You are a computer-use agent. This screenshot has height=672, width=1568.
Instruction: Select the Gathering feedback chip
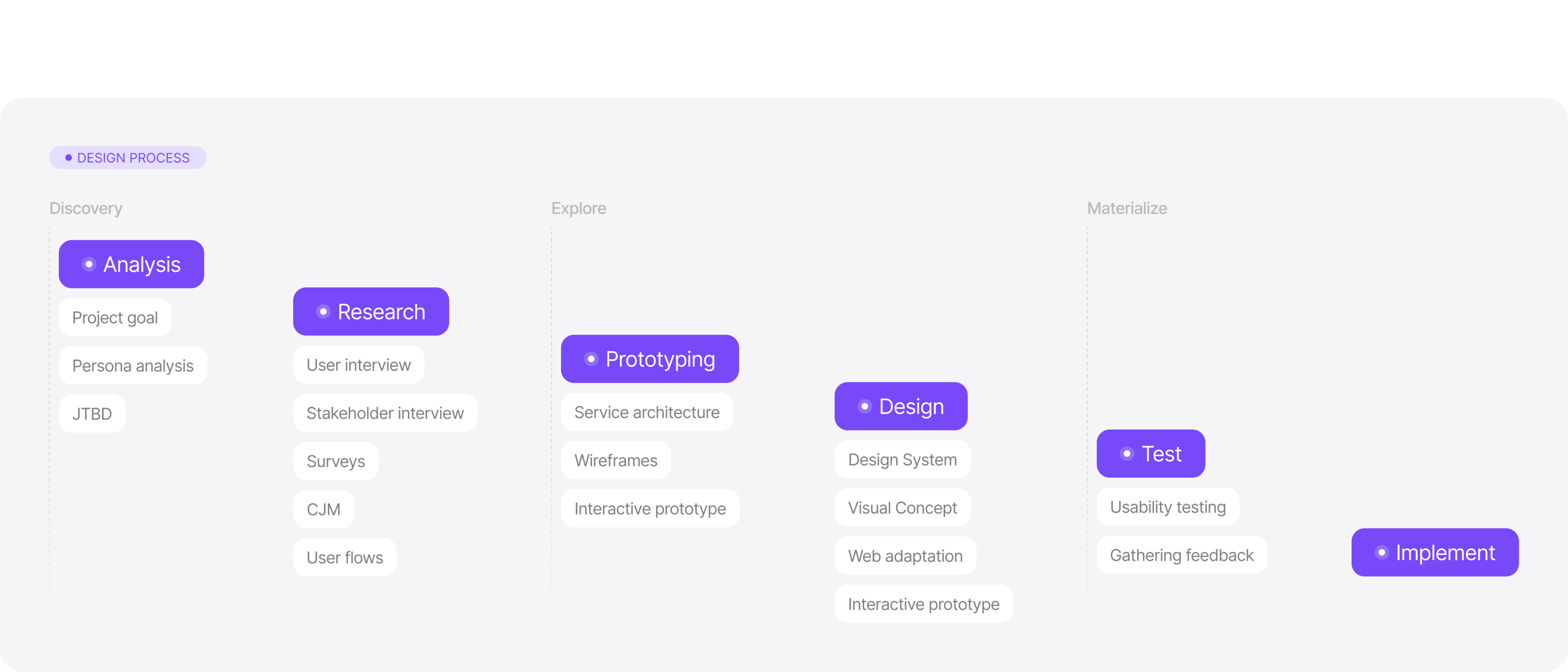pos(1181,555)
